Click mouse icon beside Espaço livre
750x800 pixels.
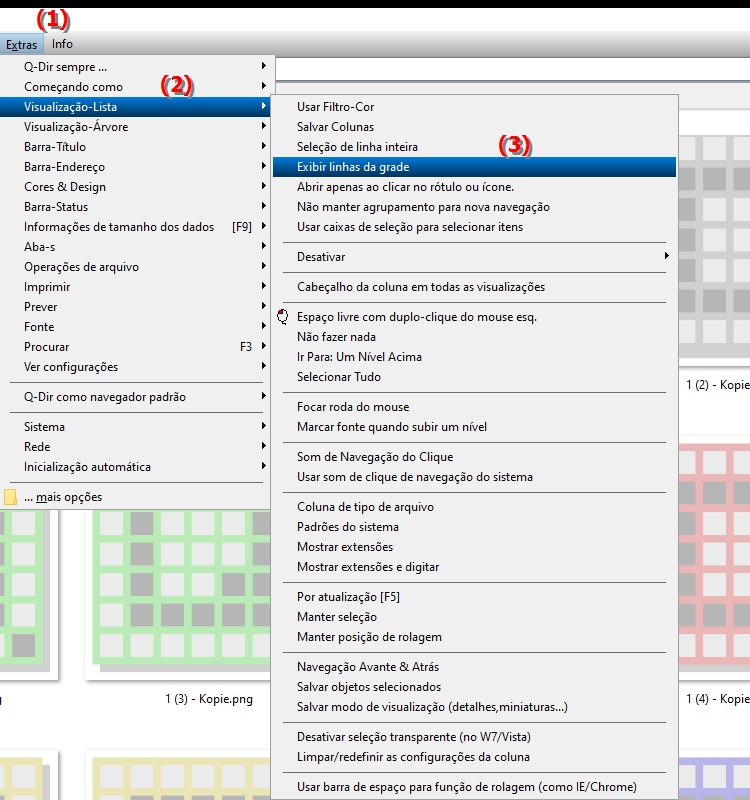coord(283,317)
